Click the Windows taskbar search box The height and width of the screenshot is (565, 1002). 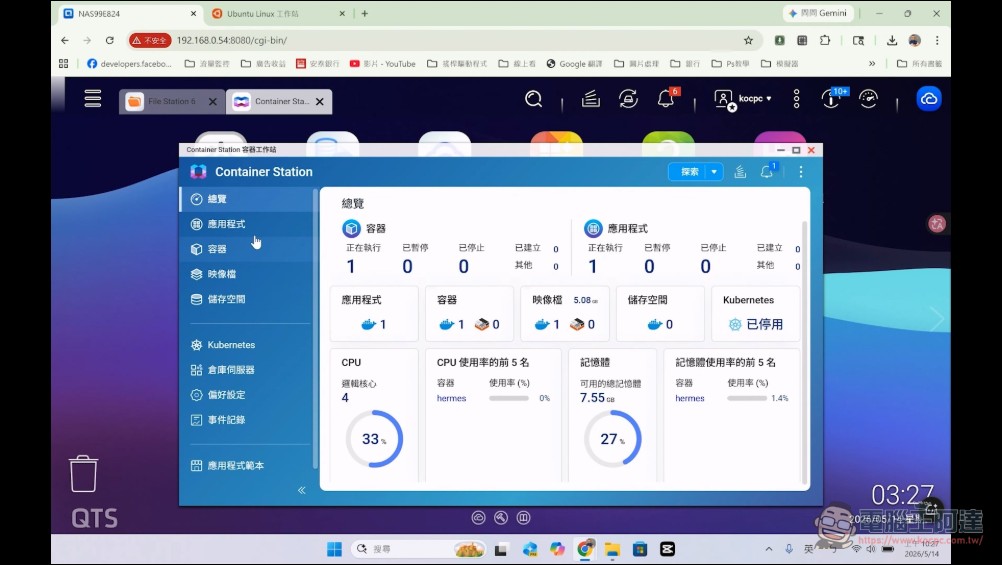tap(417, 549)
